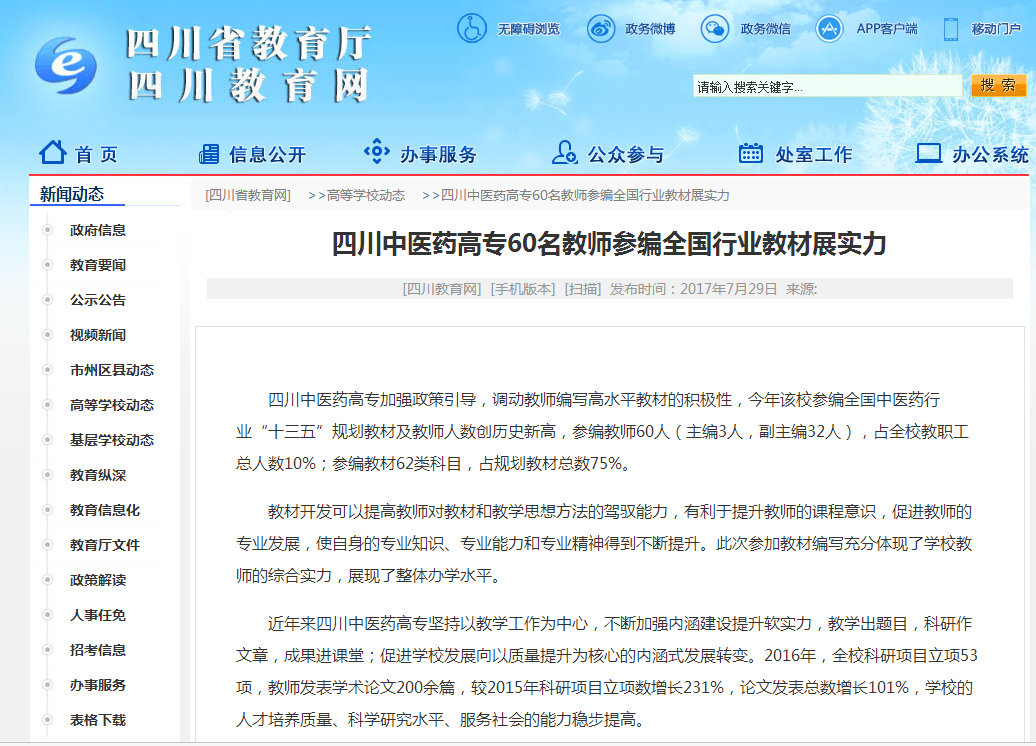Open the APP客户端 app store icon

(830, 28)
